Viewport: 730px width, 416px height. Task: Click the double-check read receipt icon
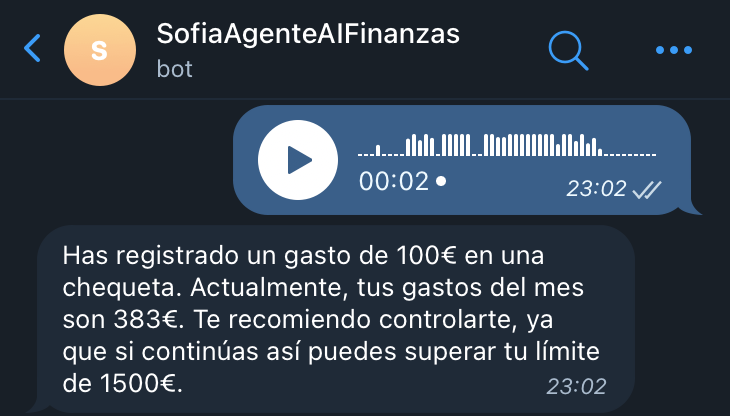[647, 189]
